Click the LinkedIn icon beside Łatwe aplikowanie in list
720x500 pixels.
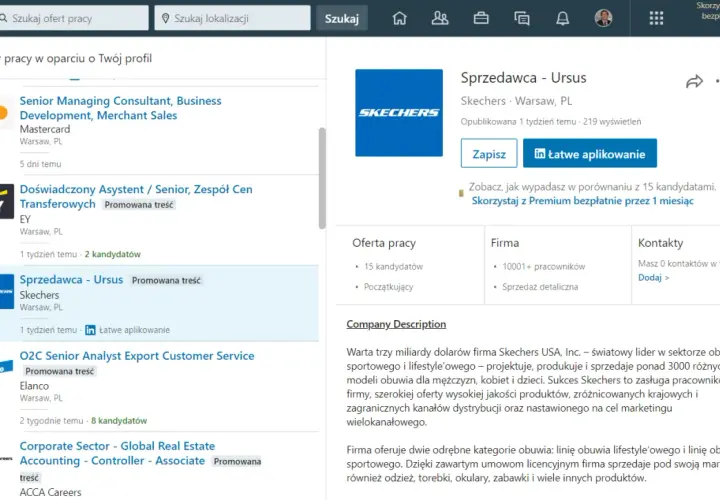coord(90,330)
